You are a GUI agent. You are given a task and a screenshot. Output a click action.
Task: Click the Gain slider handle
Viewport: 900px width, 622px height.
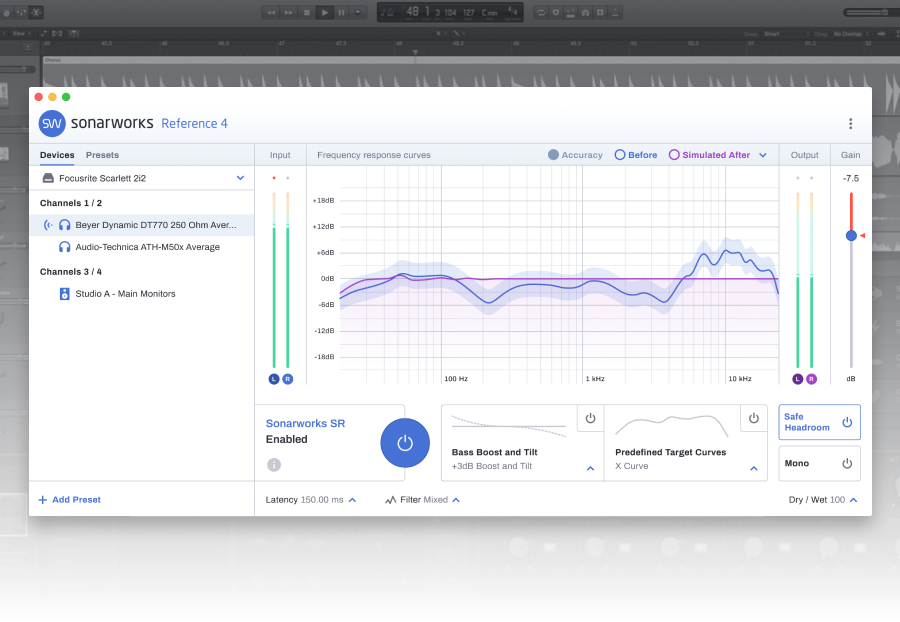(x=851, y=235)
